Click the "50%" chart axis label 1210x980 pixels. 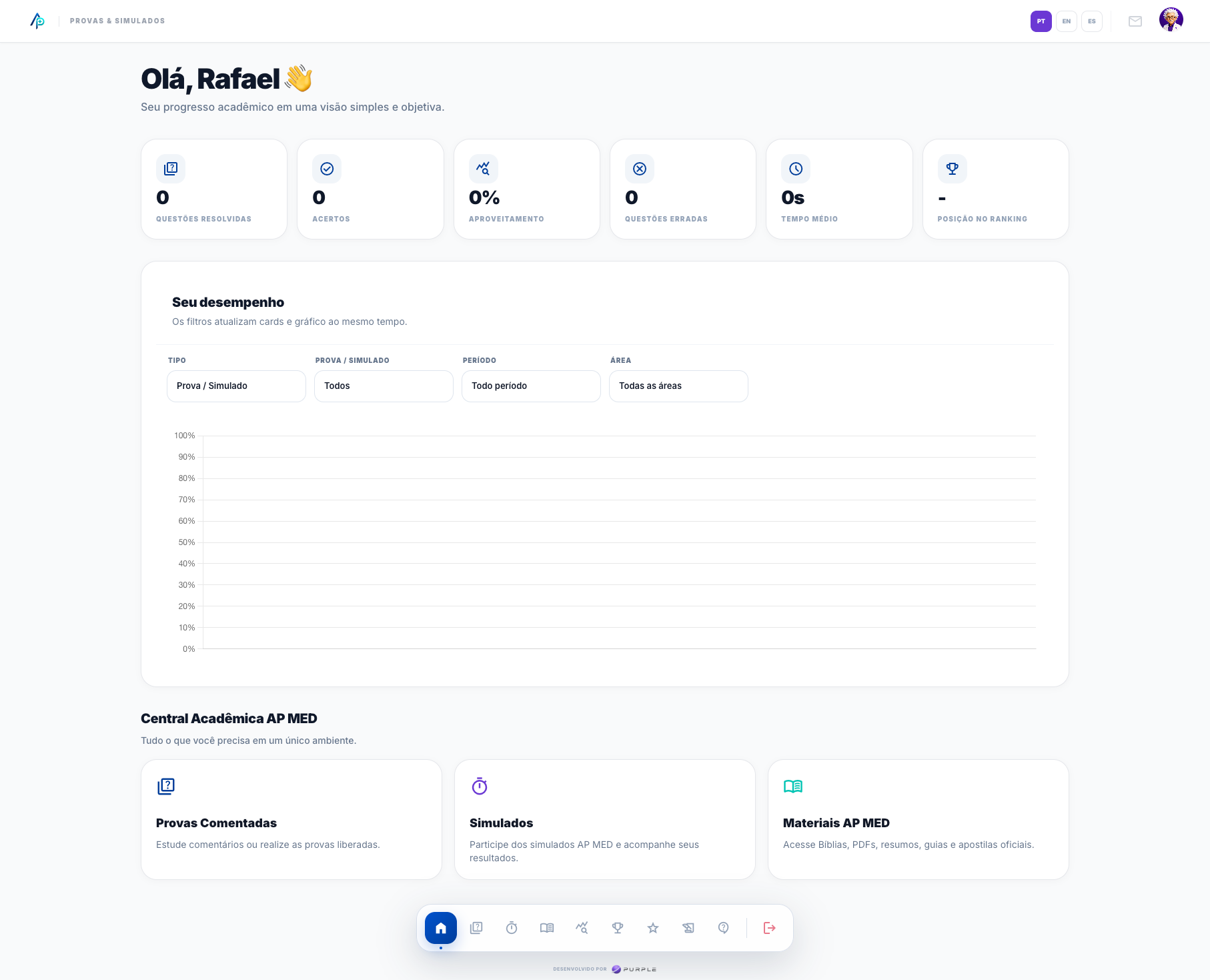(187, 542)
